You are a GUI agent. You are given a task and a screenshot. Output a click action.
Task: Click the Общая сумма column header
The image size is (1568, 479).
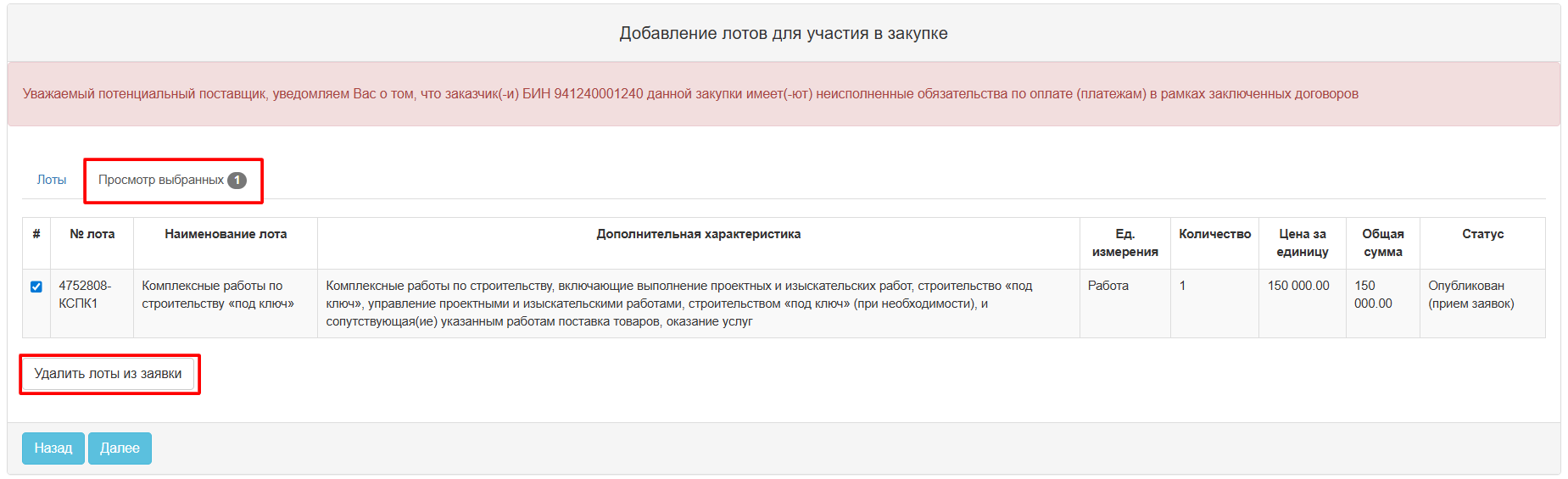pyautogui.click(x=1382, y=242)
